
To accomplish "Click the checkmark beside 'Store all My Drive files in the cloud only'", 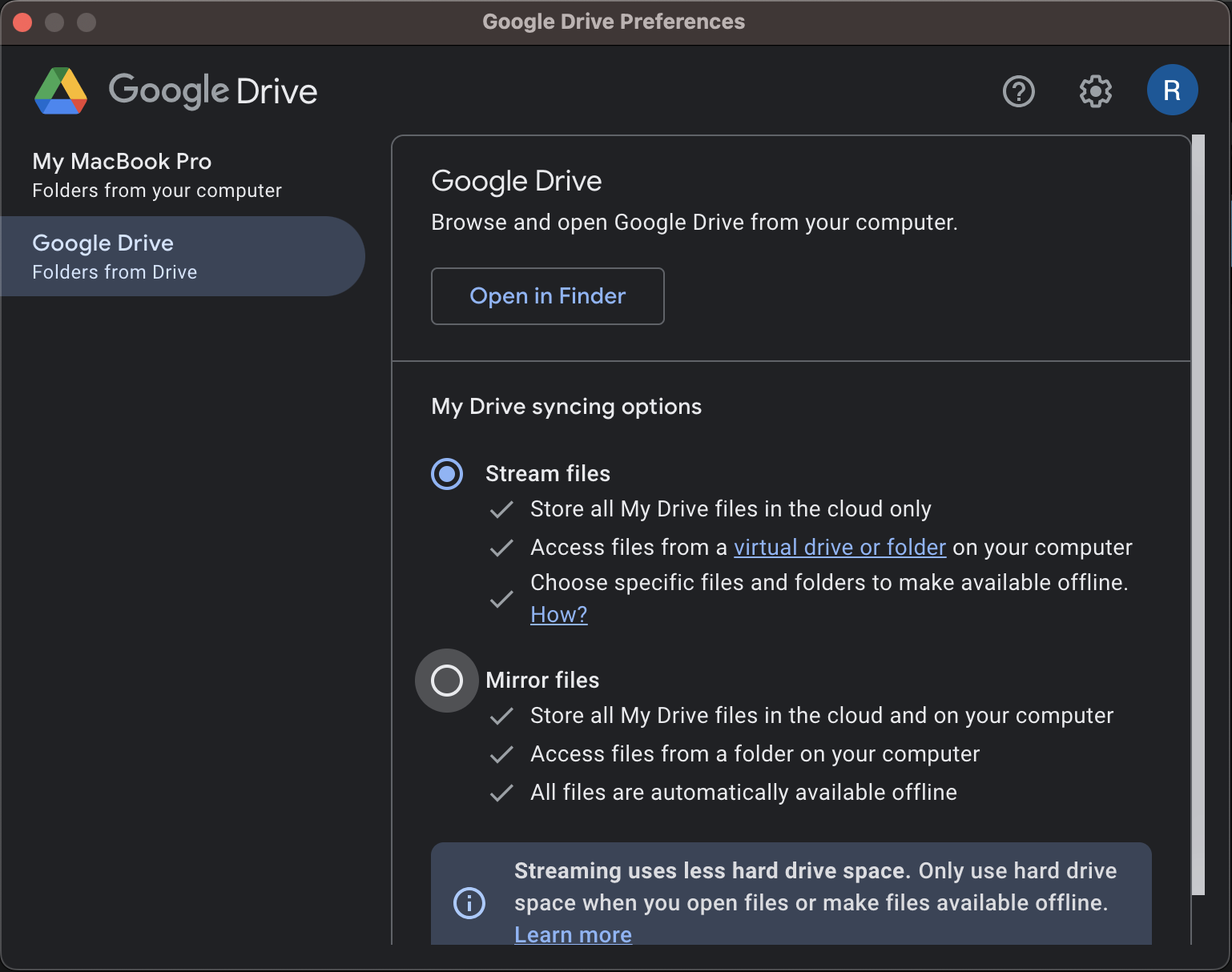I will click(x=501, y=510).
